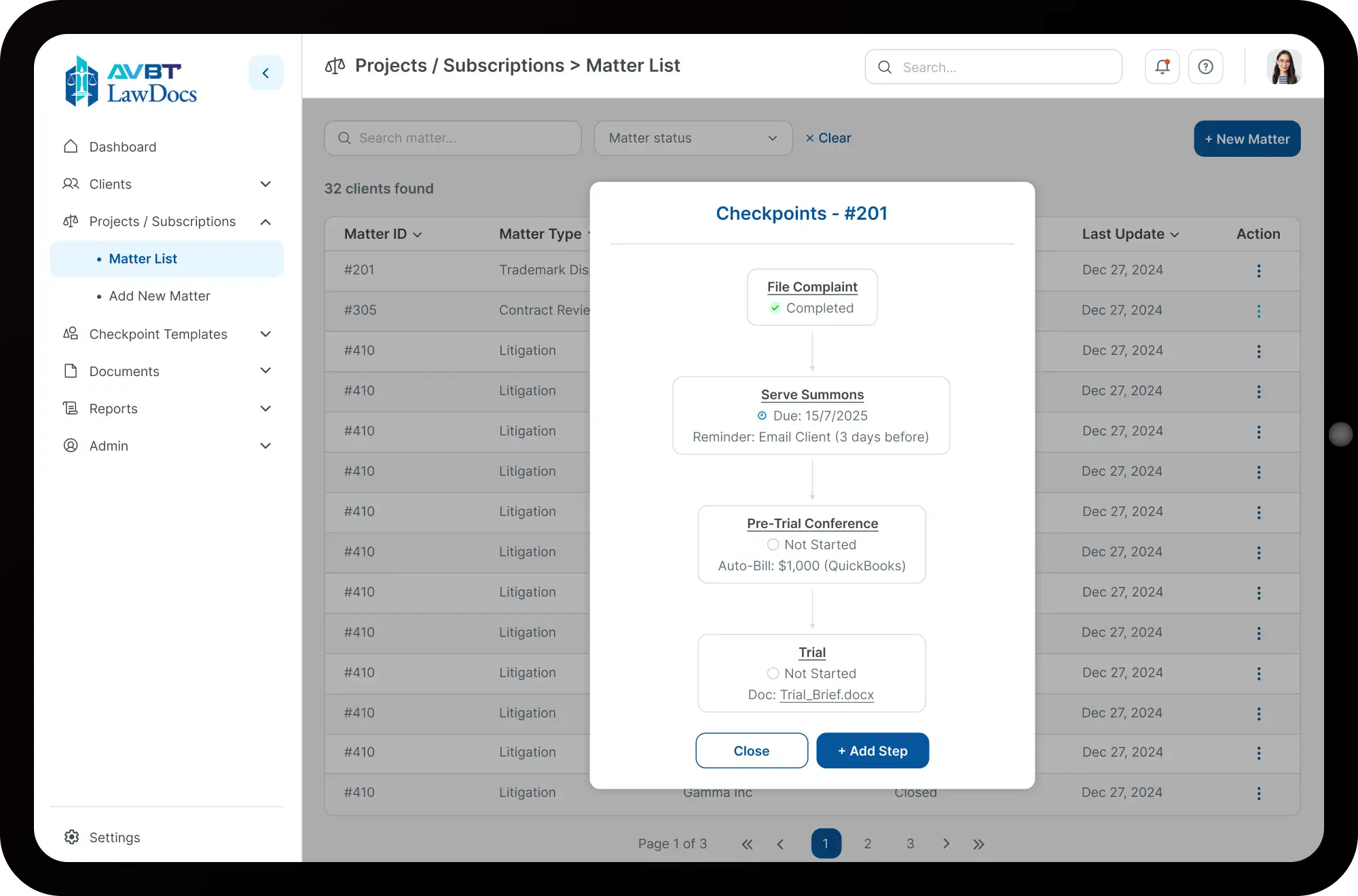The height and width of the screenshot is (896, 1358).
Task: Go to the last page double arrow
Action: (x=978, y=844)
